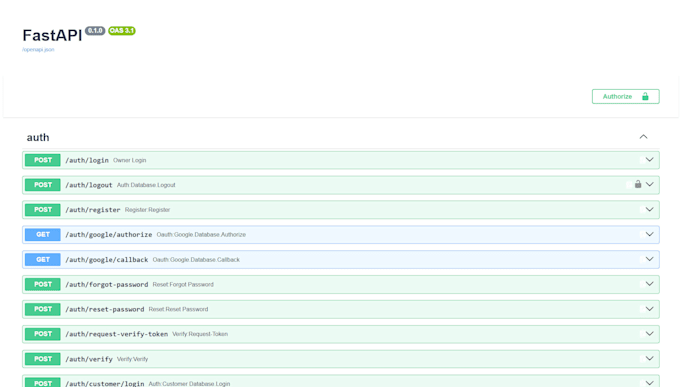Screen dimensions: 680x387
Task: Click the OAS 3.1 badge
Action: (x=122, y=30)
